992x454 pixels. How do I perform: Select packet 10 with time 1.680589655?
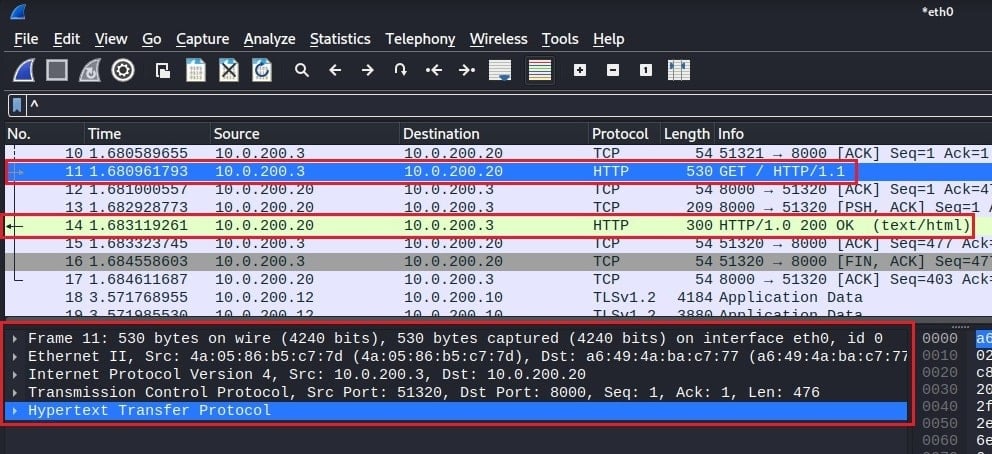click(499, 154)
